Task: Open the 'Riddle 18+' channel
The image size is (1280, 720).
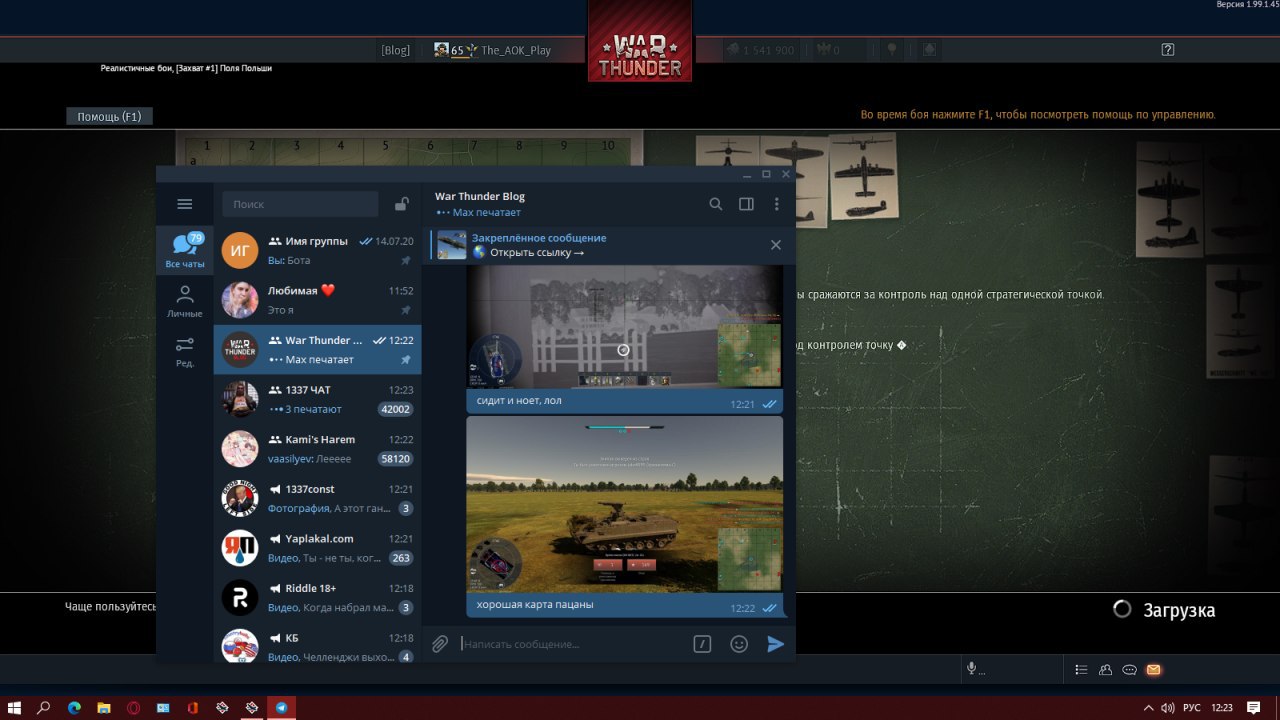Action: point(318,598)
